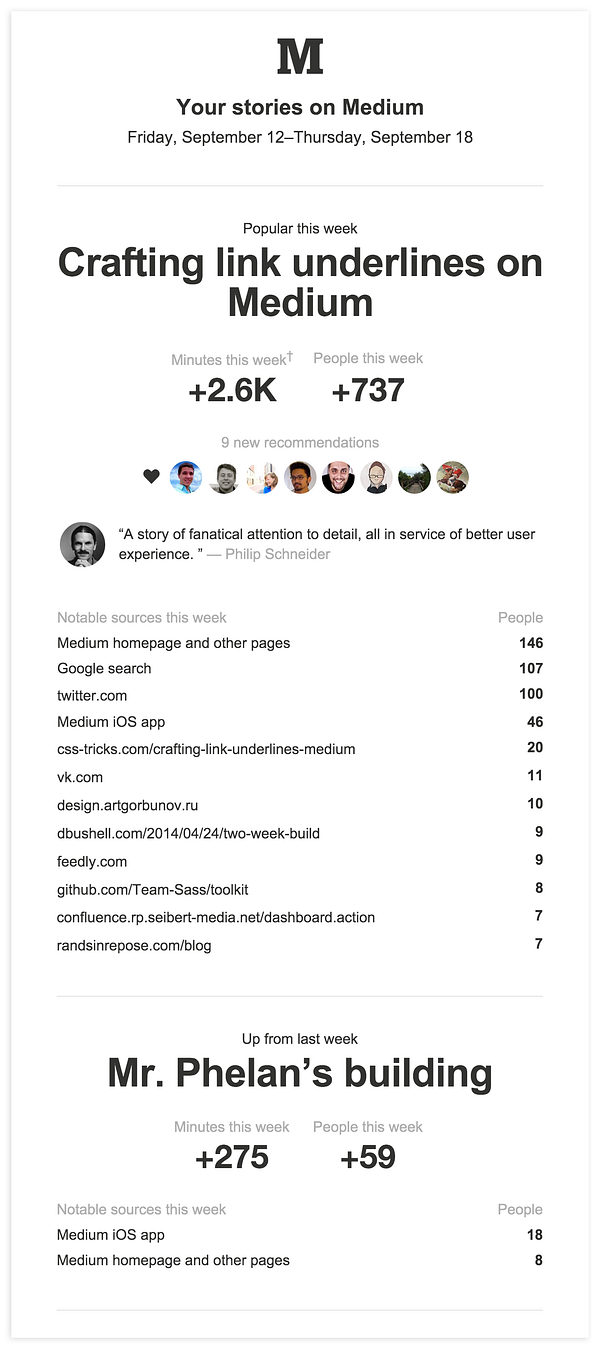Click the randsinrepose.com/blog source link
This screenshot has width=600, height=1349.
coord(134,945)
